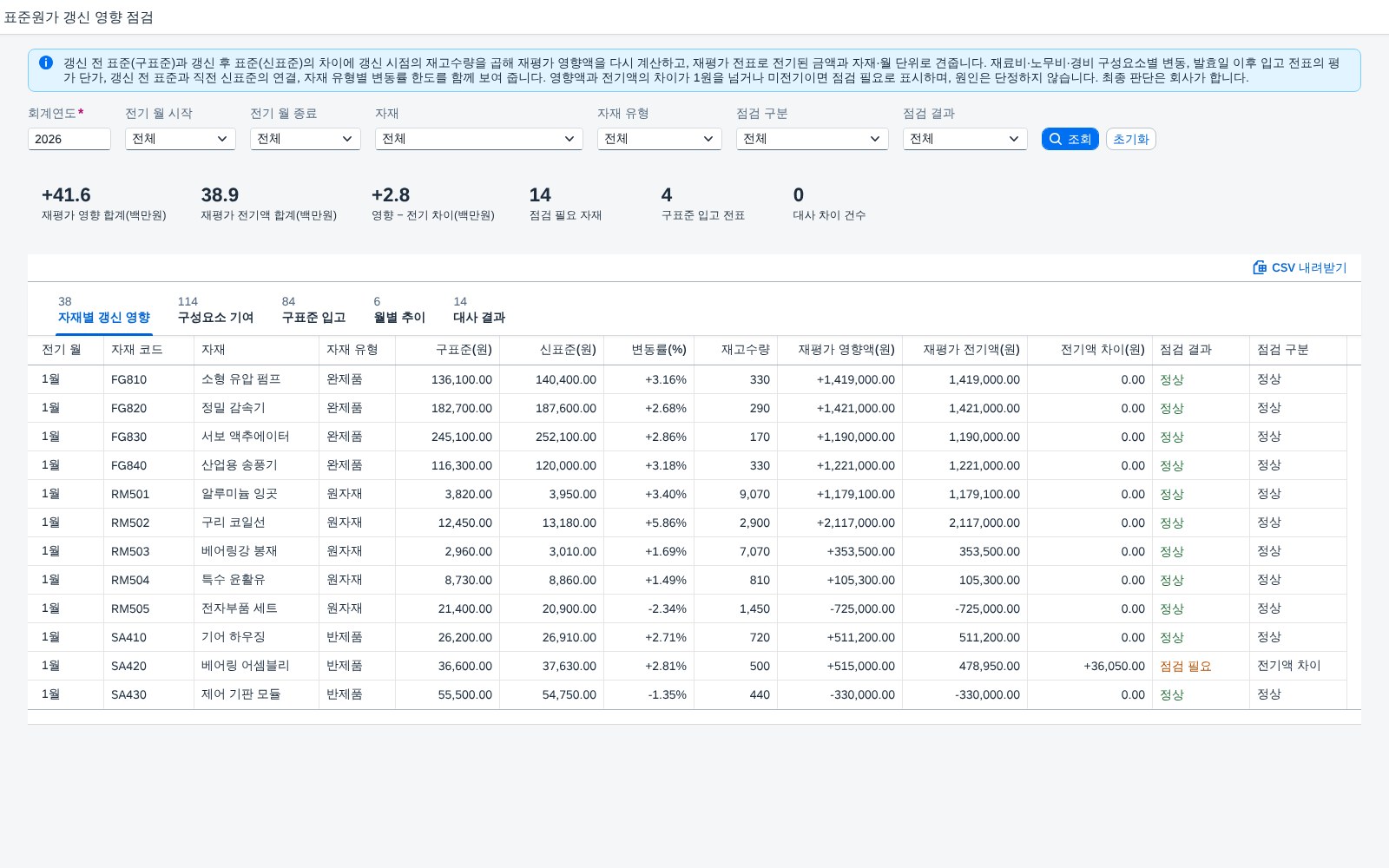Open the 자재 유형 dropdown
This screenshot has height=868, width=1389.
tap(660, 139)
